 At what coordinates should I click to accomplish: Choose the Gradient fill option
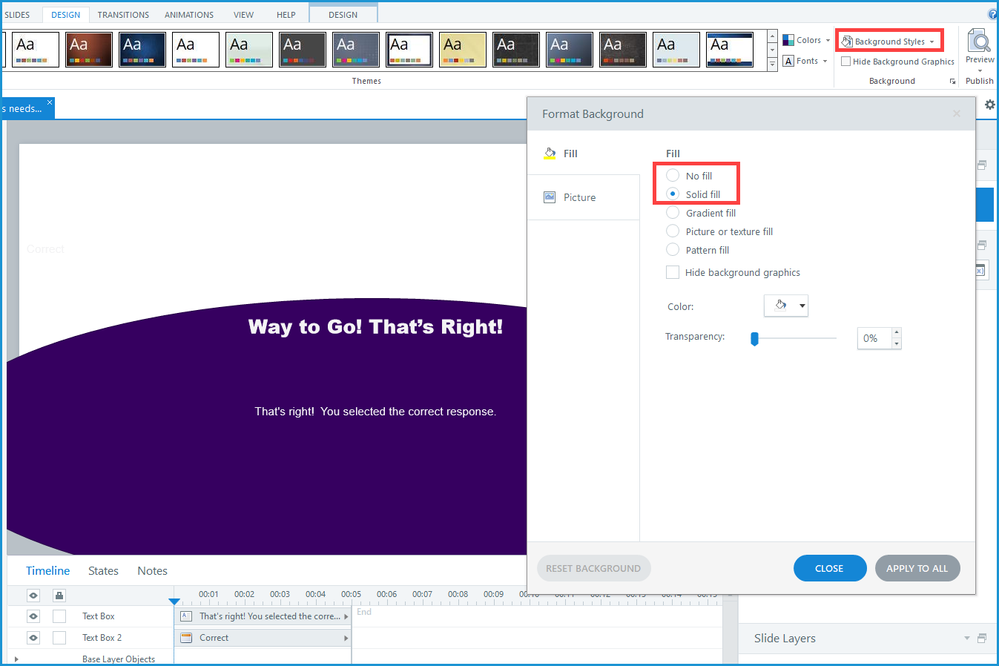673,213
